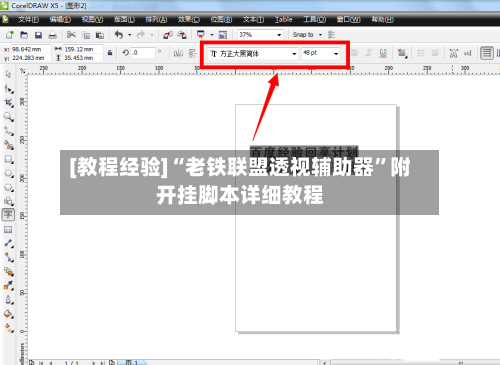Image resolution: width=500 pixels, height=365 pixels.
Task: Toggle Bold formatting
Action: pyautogui.click(x=355, y=53)
